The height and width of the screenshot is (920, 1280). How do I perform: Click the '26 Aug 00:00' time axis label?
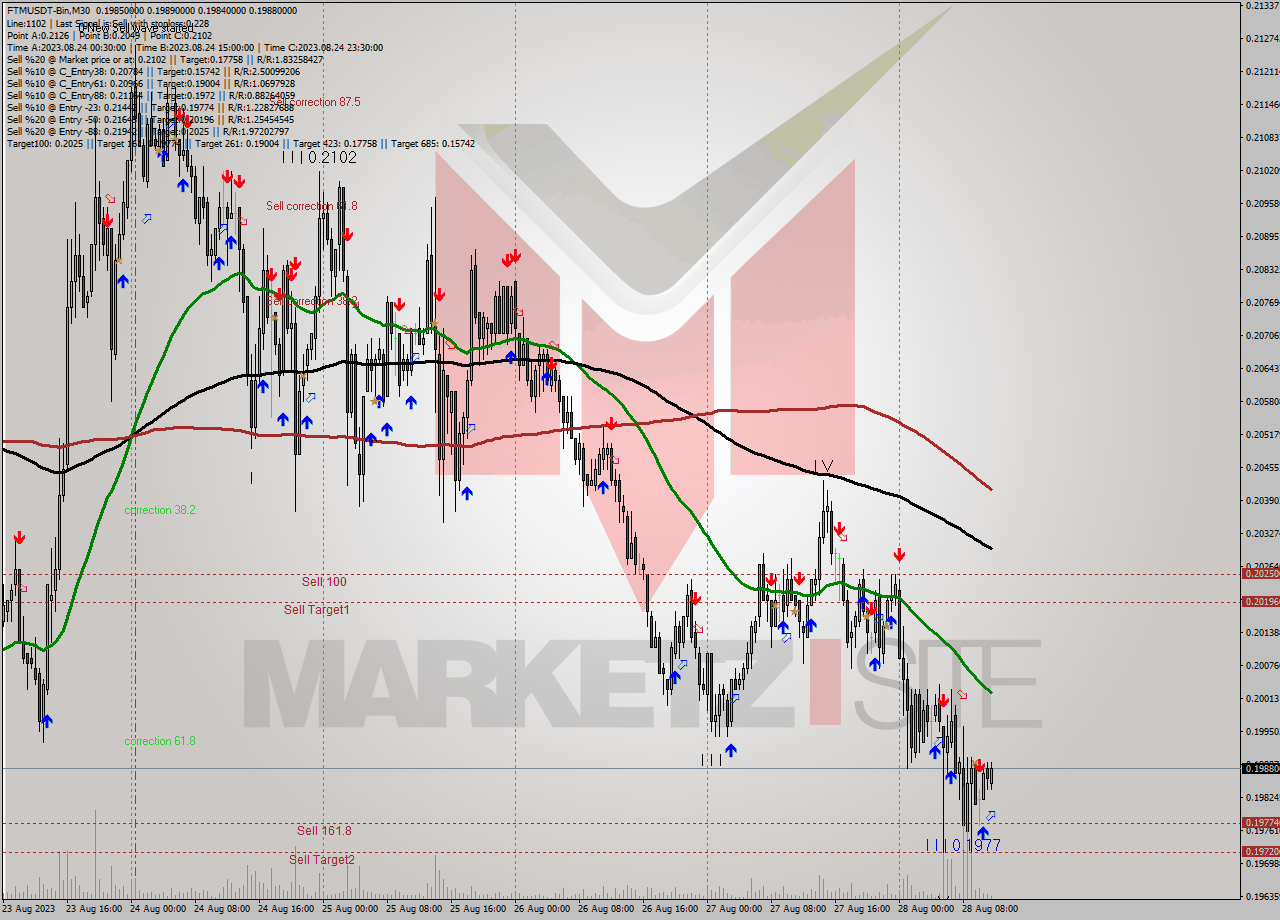click(x=542, y=909)
